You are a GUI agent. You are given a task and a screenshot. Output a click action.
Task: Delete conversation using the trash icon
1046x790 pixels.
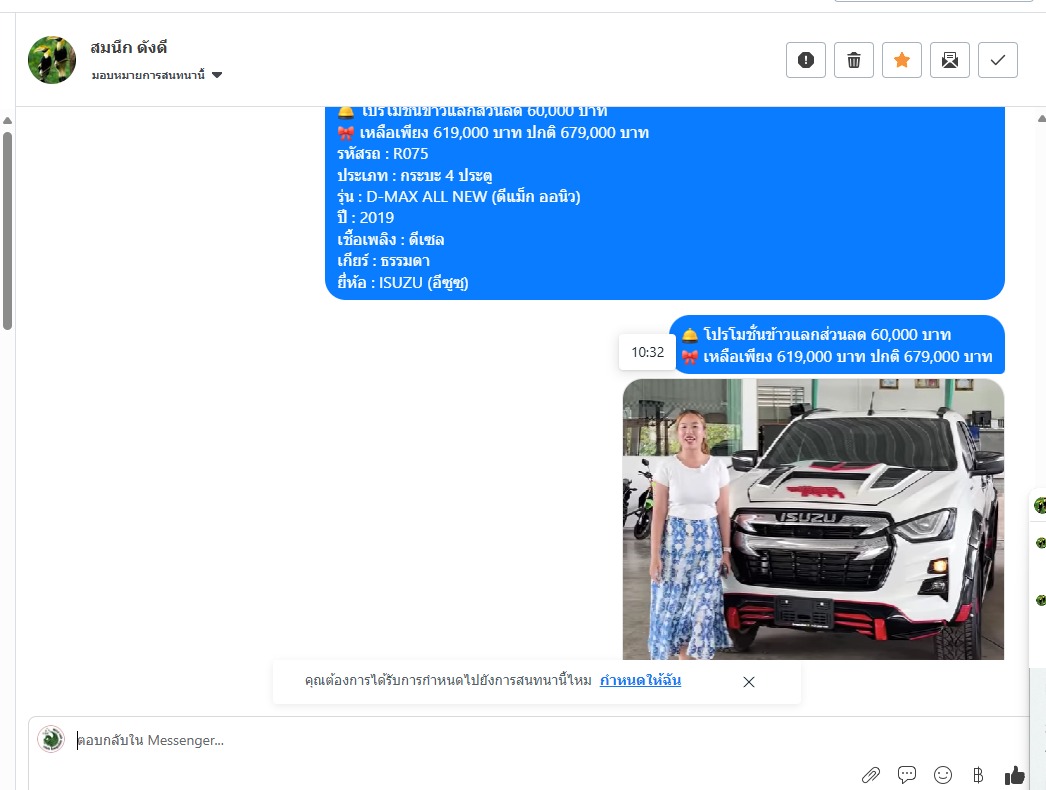[854, 60]
